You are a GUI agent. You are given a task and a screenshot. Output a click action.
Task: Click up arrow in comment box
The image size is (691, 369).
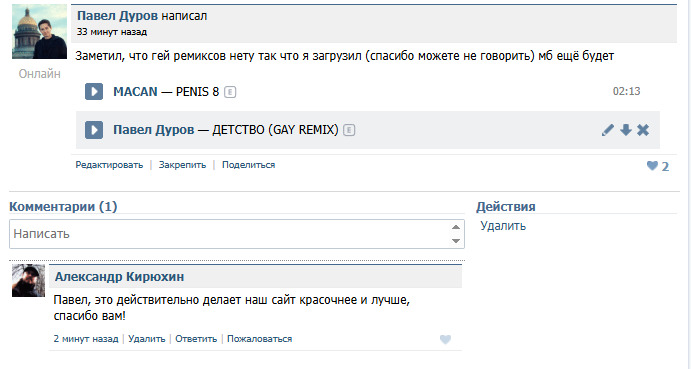(x=456, y=227)
